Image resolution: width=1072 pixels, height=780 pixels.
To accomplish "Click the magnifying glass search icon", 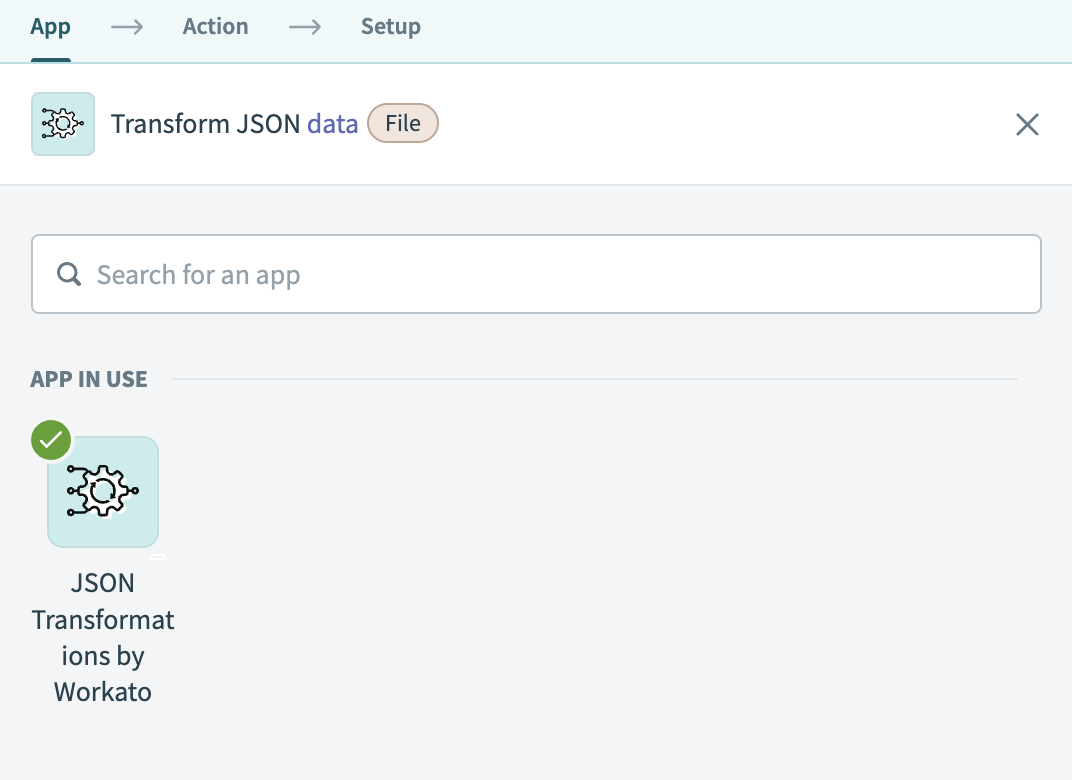I will 68,273.
